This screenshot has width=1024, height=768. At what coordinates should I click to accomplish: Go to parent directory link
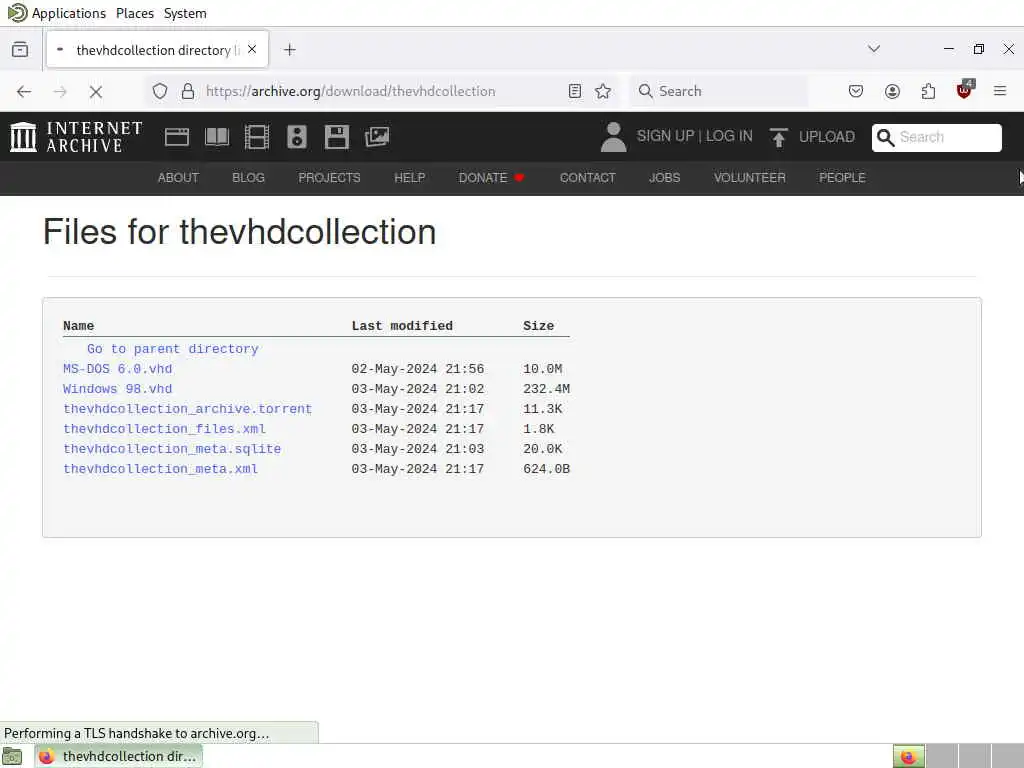[x=172, y=349]
